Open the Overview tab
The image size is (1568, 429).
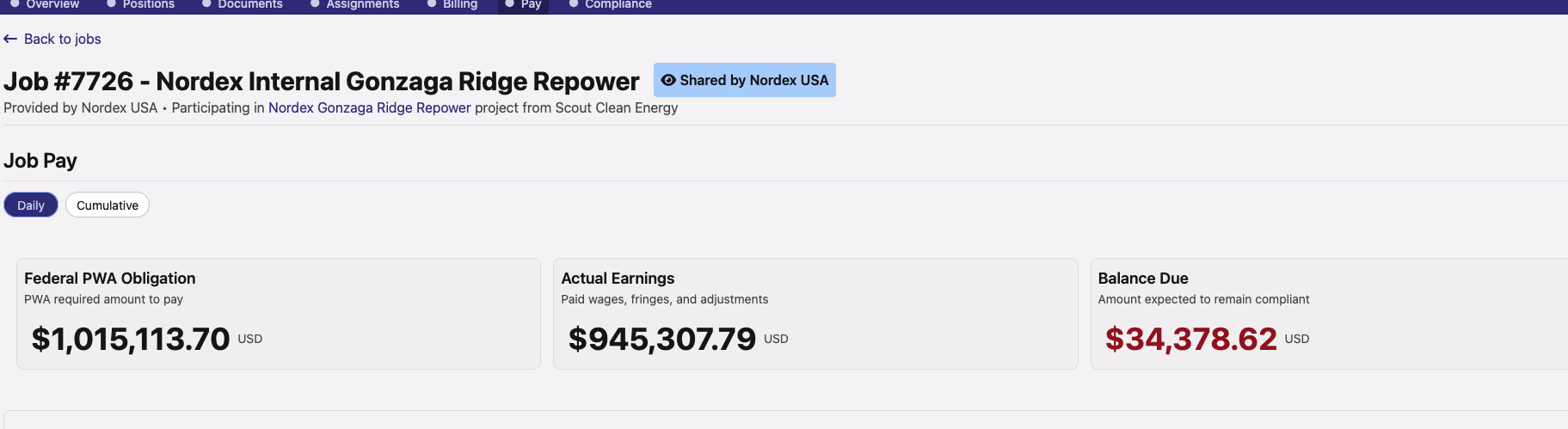44,4
